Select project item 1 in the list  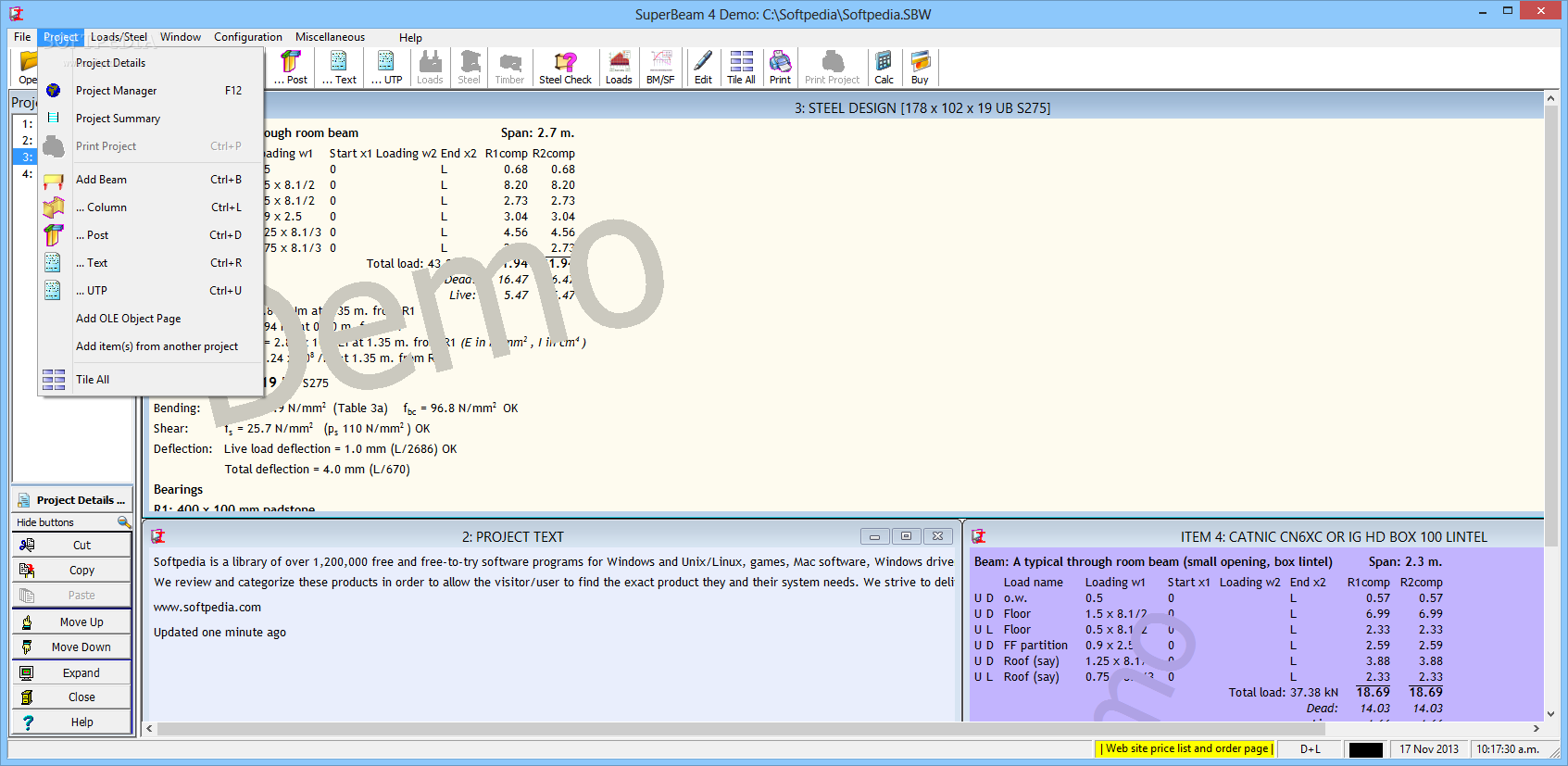[x=28, y=124]
